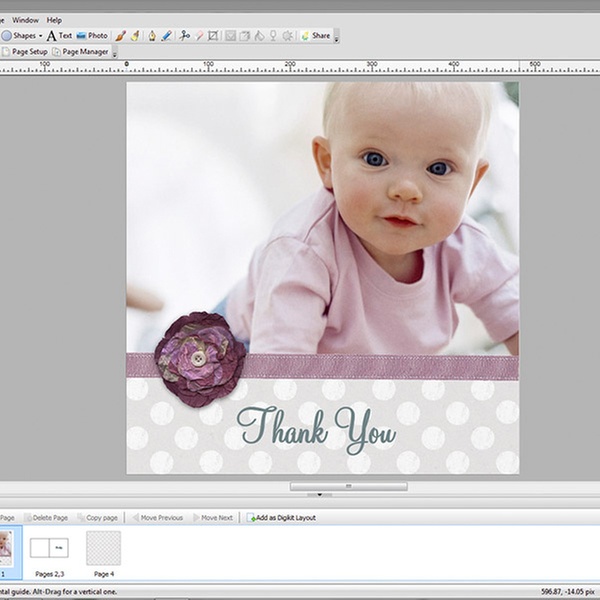
Task: Click the crop tool icon
Action: pos(212,35)
